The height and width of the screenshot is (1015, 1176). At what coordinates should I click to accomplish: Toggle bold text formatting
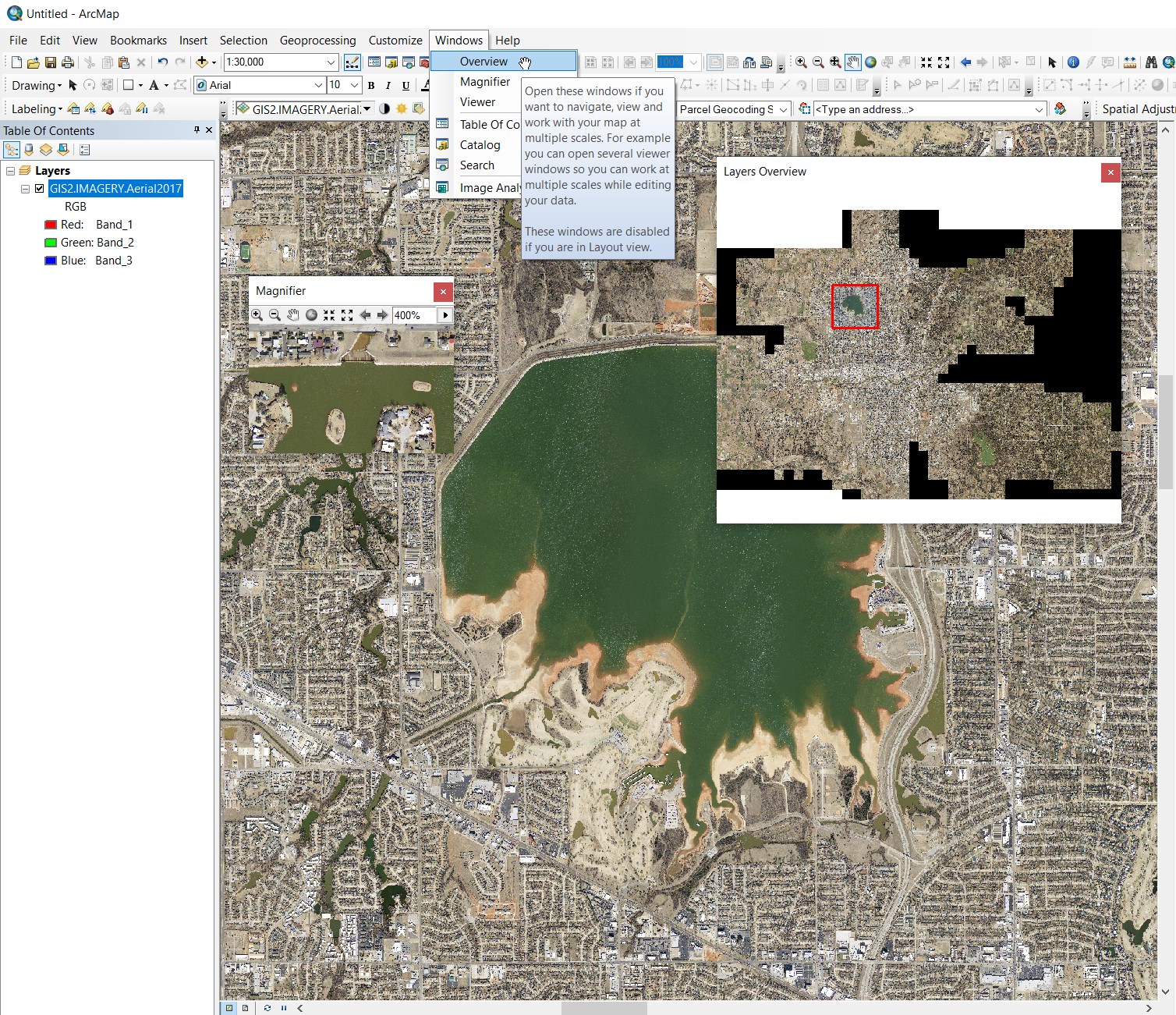click(x=371, y=85)
